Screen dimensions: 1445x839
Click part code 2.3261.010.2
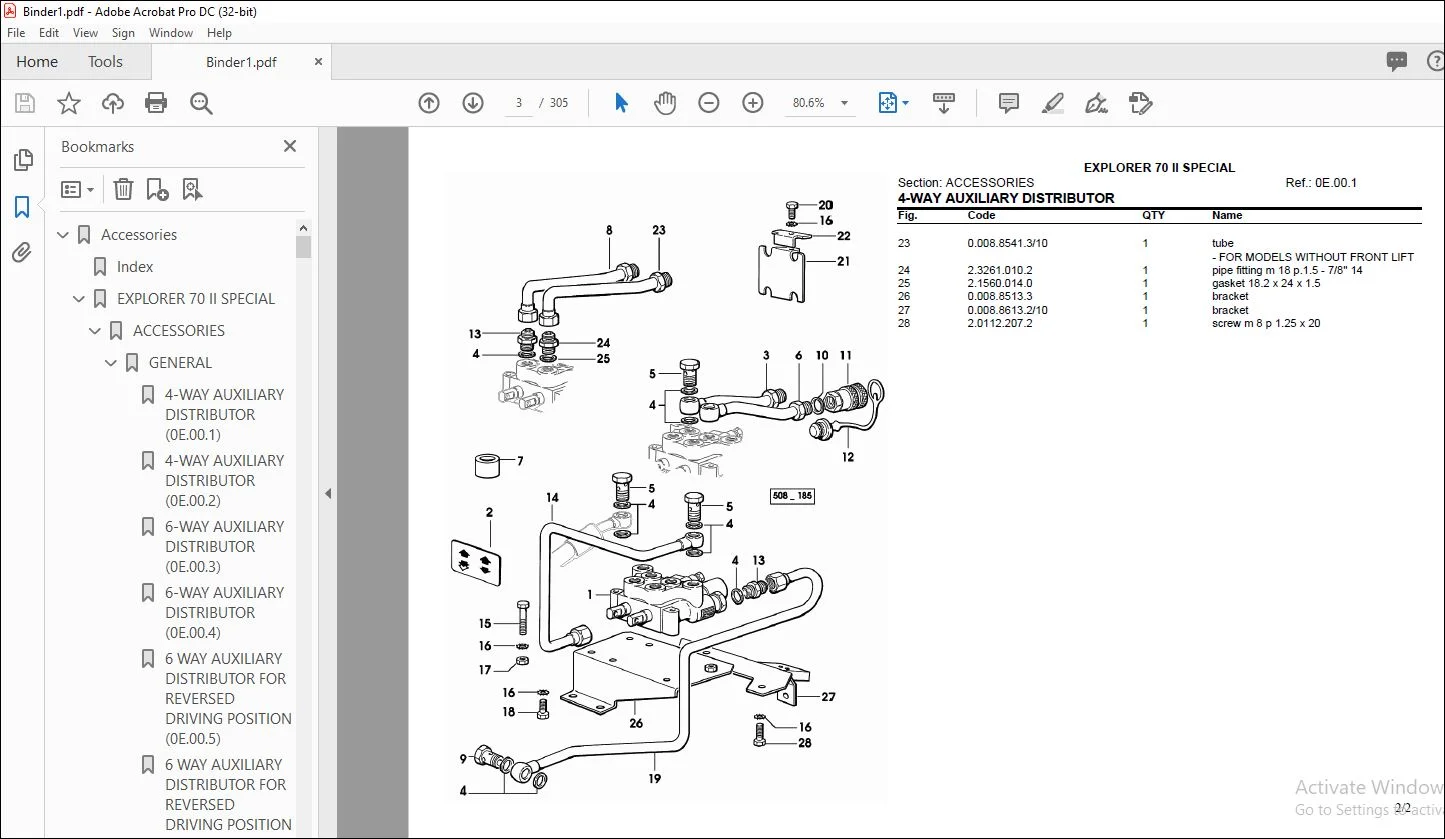click(x=999, y=270)
